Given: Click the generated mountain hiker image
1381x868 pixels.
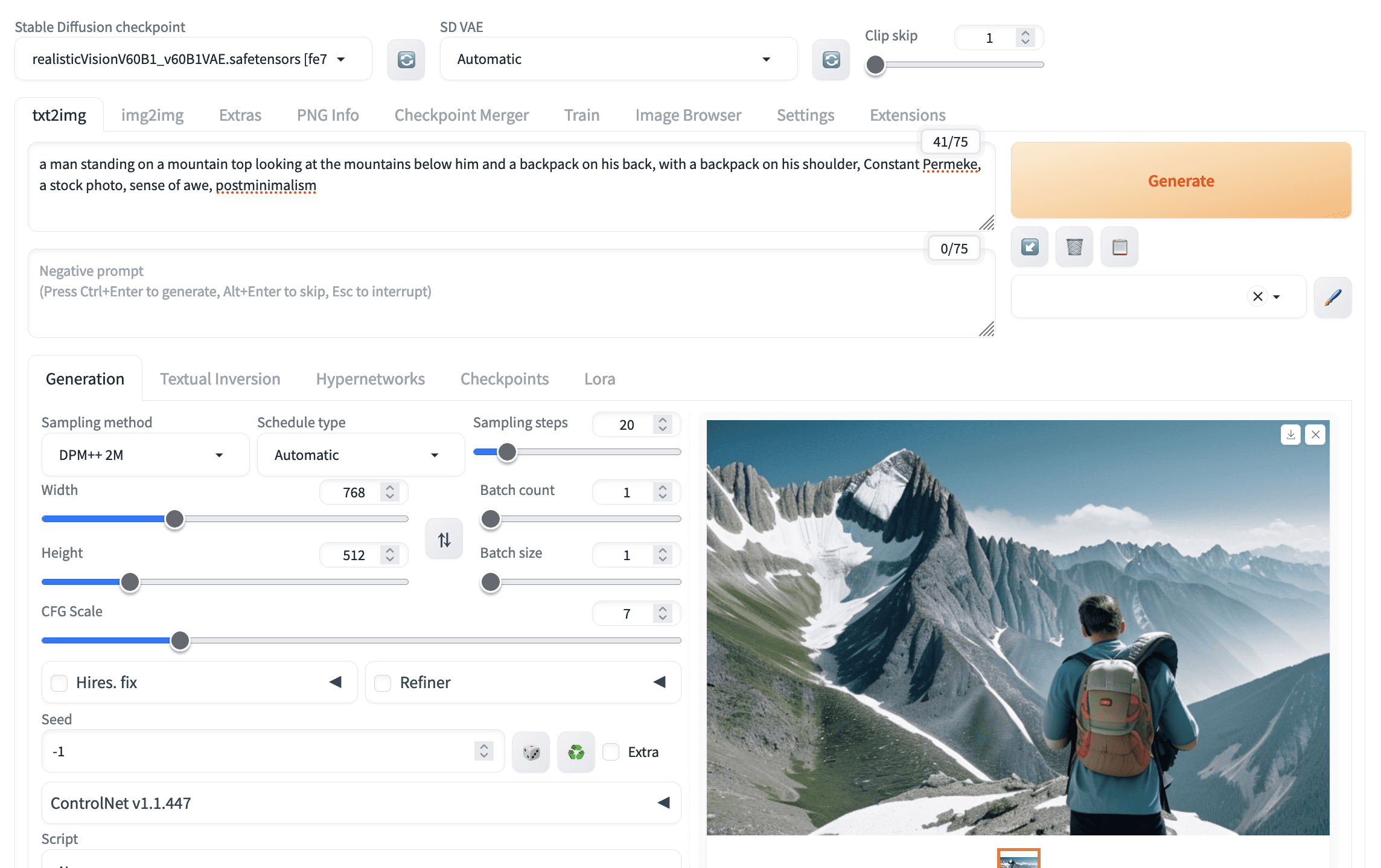Looking at the screenshot, I should [1018, 628].
